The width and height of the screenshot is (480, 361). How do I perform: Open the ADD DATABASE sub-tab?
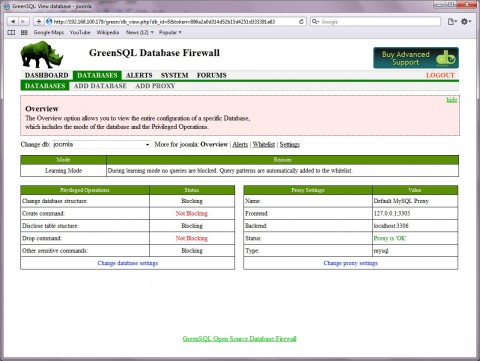tap(100, 86)
